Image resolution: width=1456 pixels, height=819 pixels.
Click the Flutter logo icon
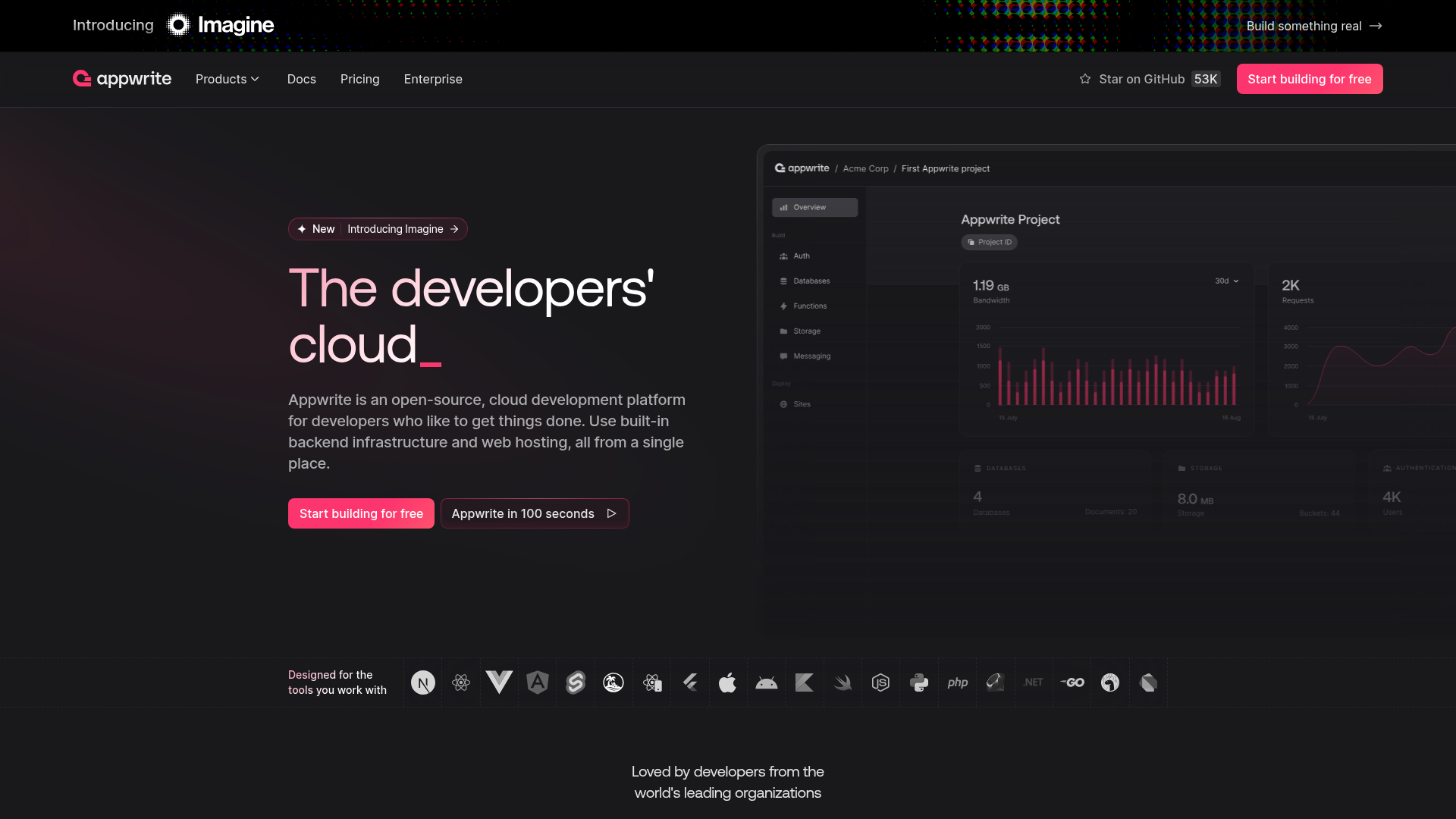690,682
